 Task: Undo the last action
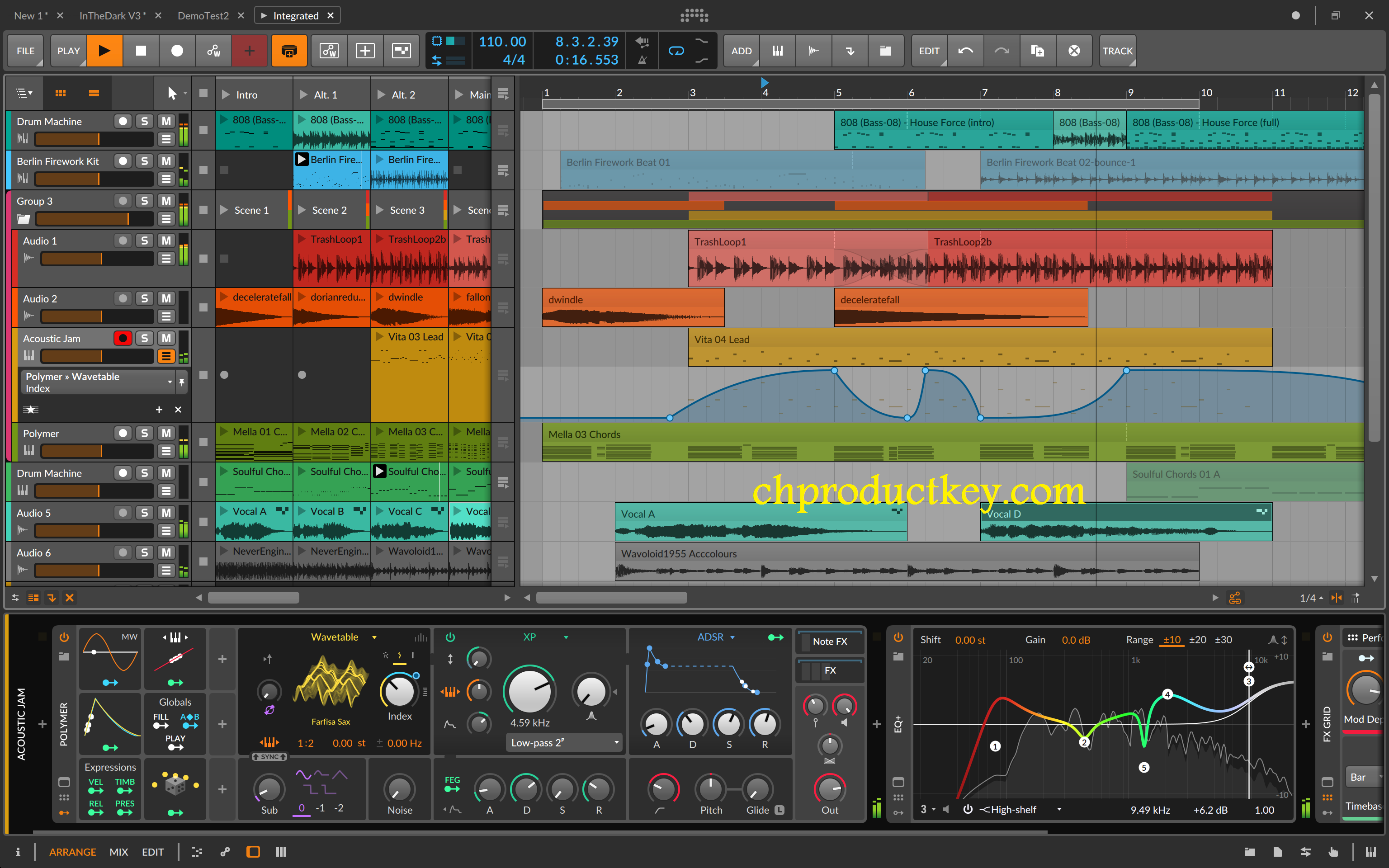tap(965, 51)
